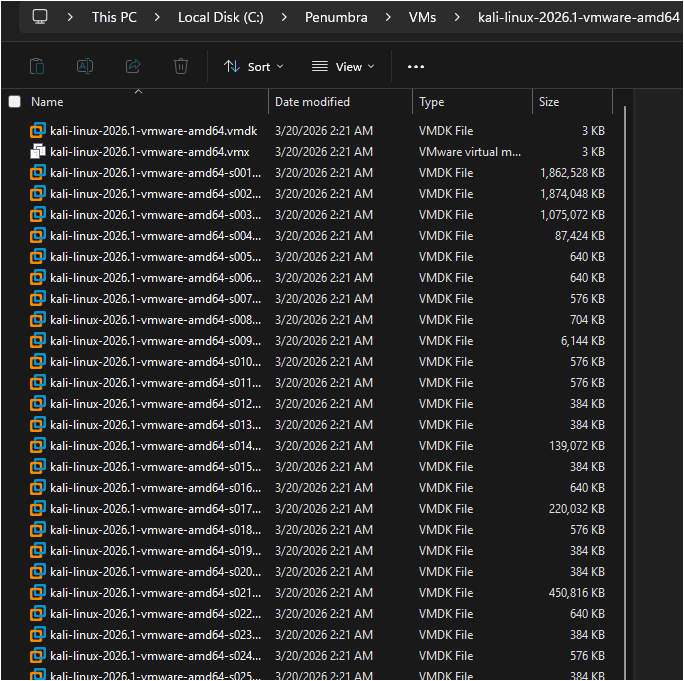The image size is (684, 681).
Task: Select the s012 VMDK file icon
Action: click(38, 404)
